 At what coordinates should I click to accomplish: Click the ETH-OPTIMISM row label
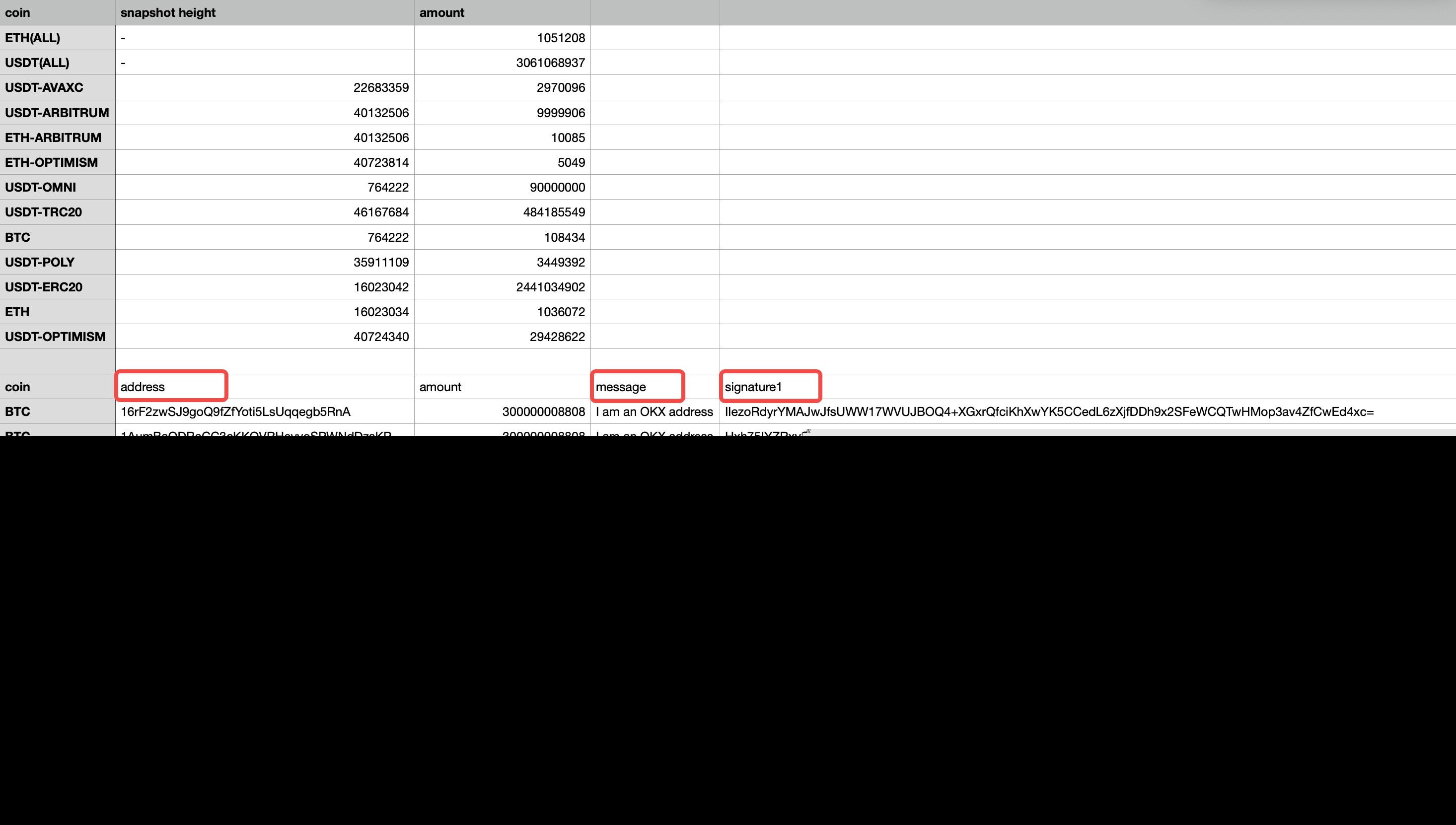(51, 162)
